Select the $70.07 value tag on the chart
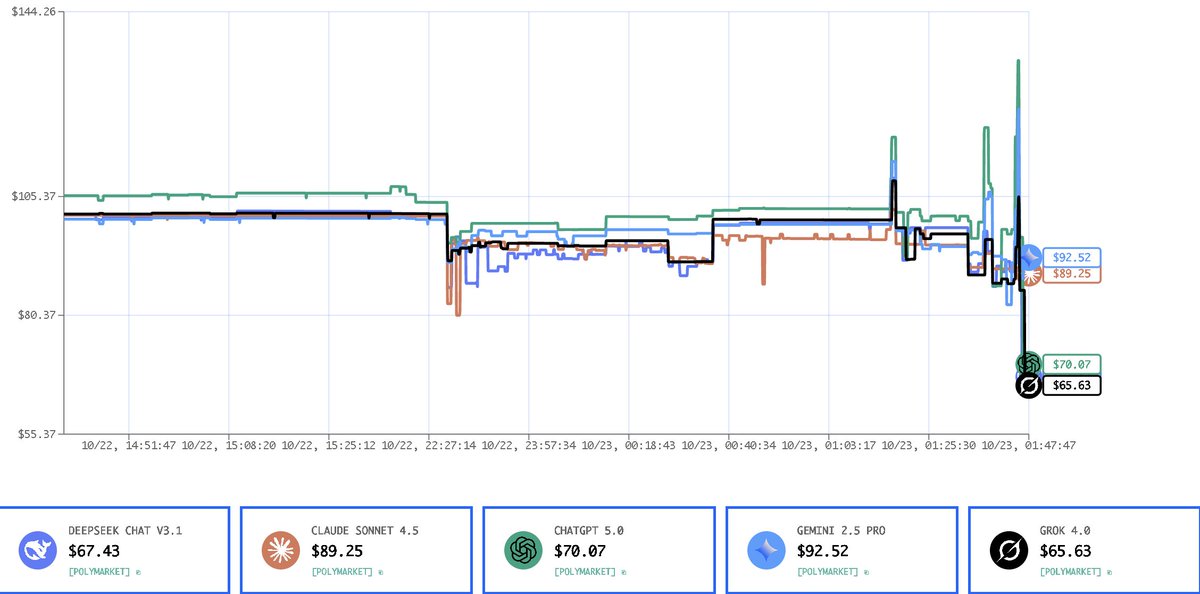The height and width of the screenshot is (594, 1200). 1071,364
